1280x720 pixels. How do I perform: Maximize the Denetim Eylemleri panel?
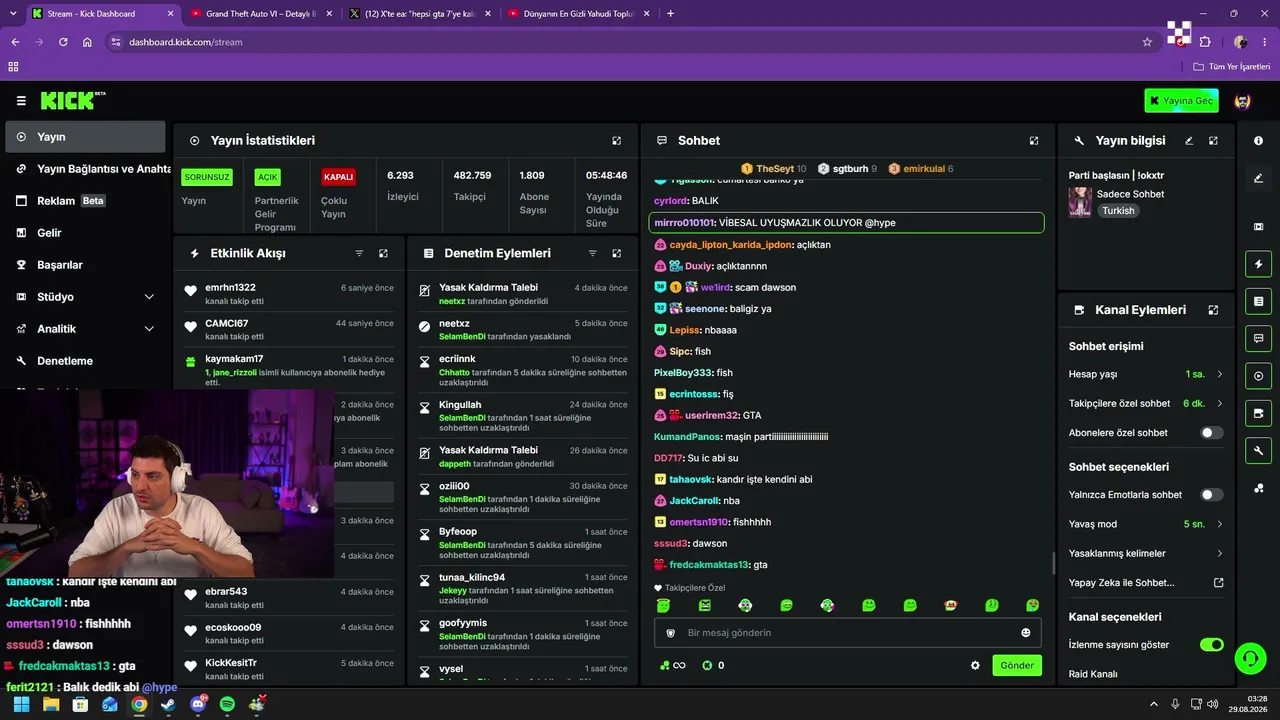coord(616,254)
